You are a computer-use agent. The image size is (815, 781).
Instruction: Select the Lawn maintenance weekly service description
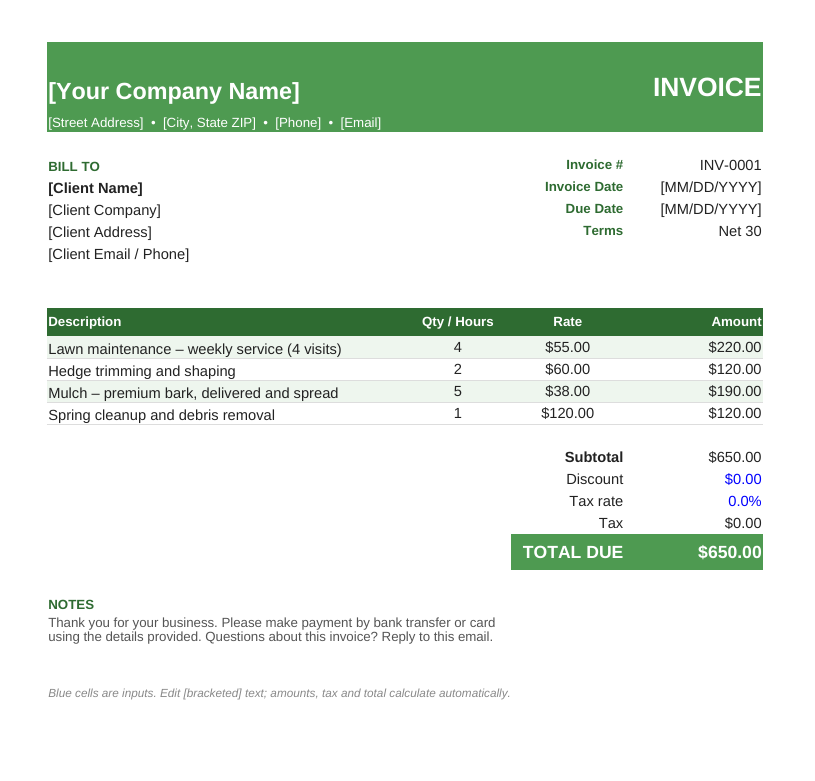[195, 349]
